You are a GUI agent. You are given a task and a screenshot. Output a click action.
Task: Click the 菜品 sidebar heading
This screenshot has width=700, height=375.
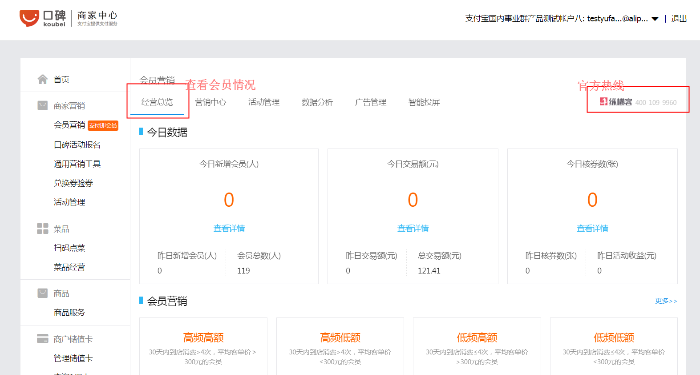coord(62,229)
